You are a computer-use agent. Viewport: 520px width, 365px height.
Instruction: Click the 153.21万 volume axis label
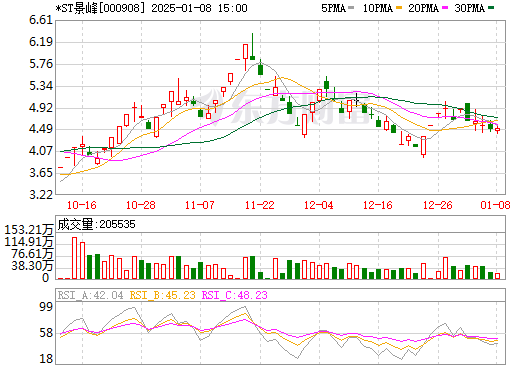(x=29, y=230)
